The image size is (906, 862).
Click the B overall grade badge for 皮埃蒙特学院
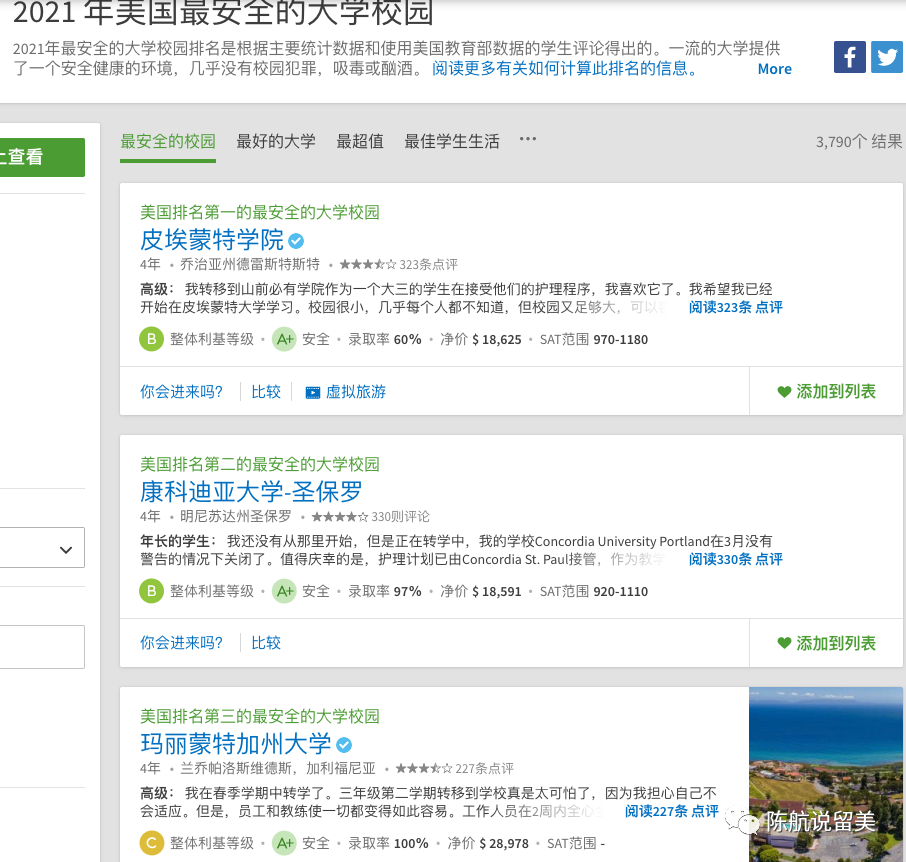[x=151, y=339]
